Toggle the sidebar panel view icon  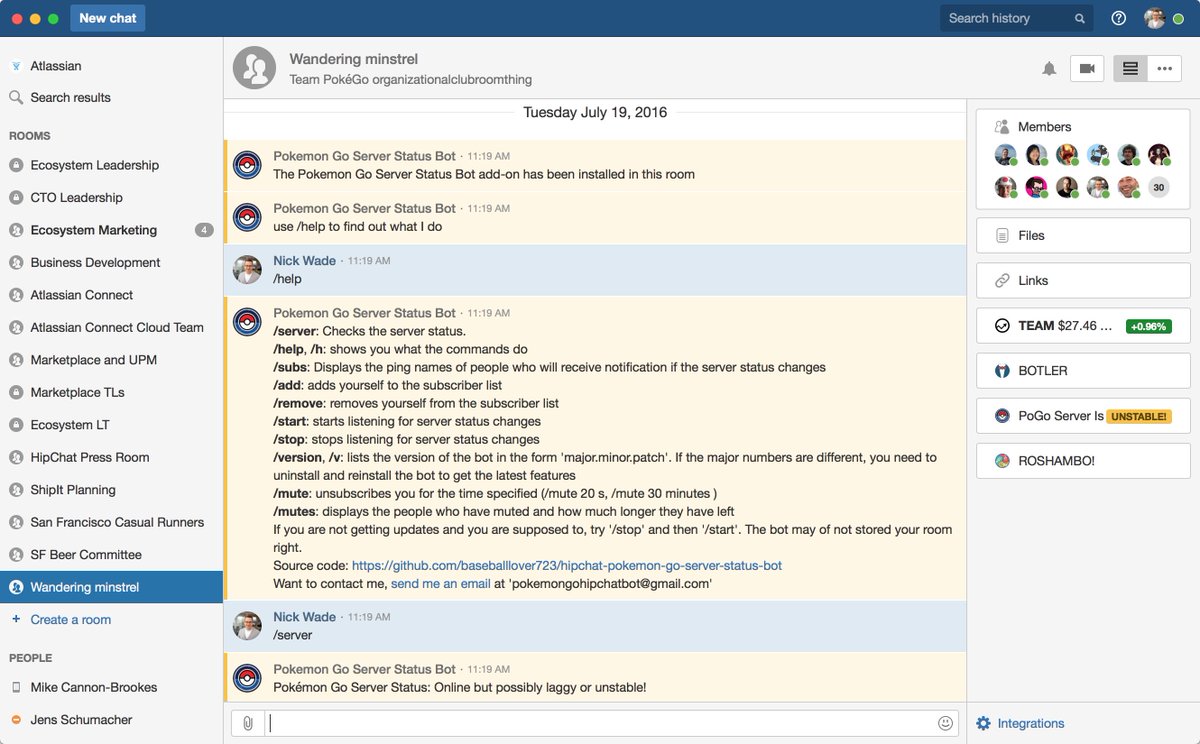point(1130,69)
